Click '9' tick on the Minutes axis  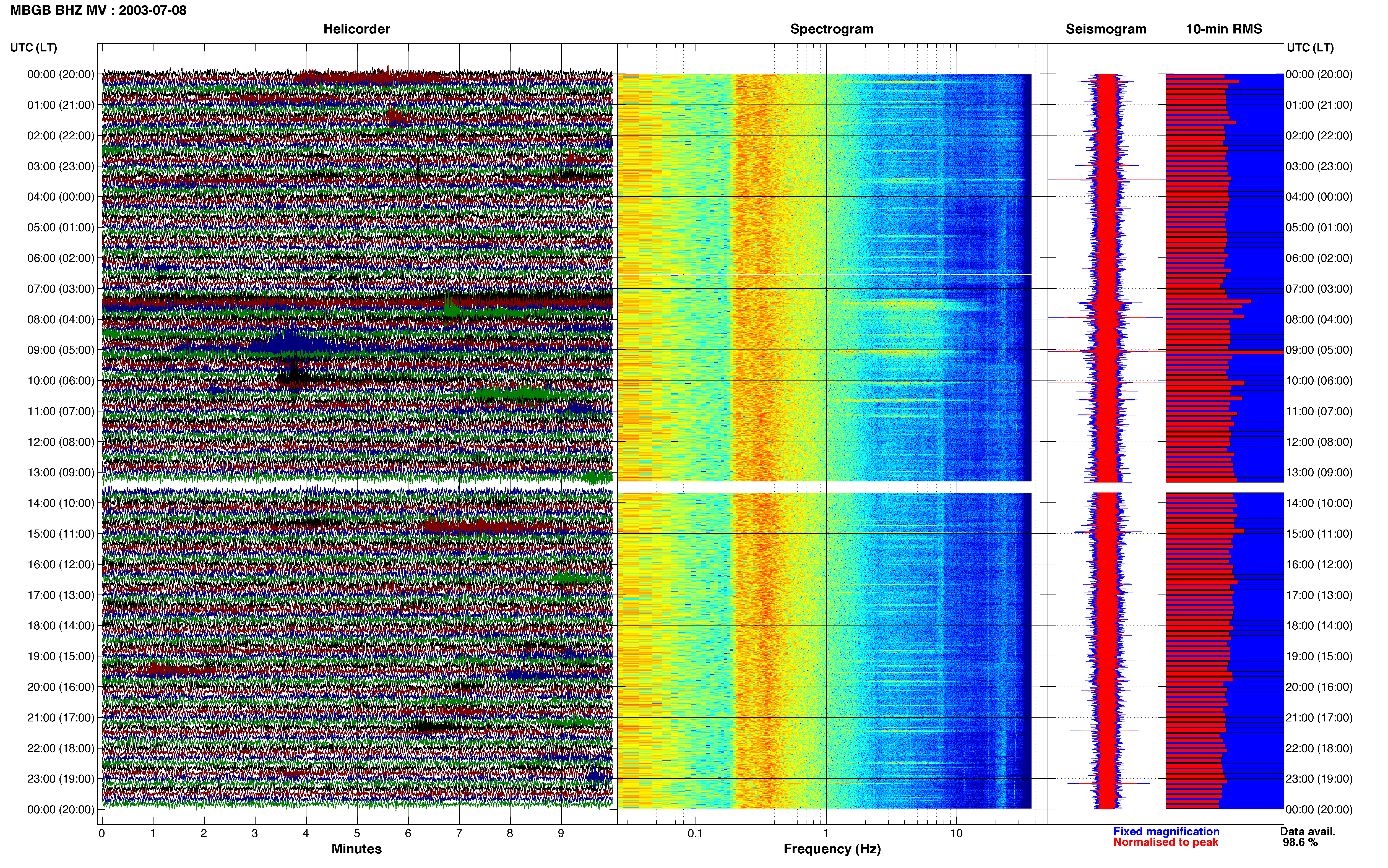(x=561, y=833)
